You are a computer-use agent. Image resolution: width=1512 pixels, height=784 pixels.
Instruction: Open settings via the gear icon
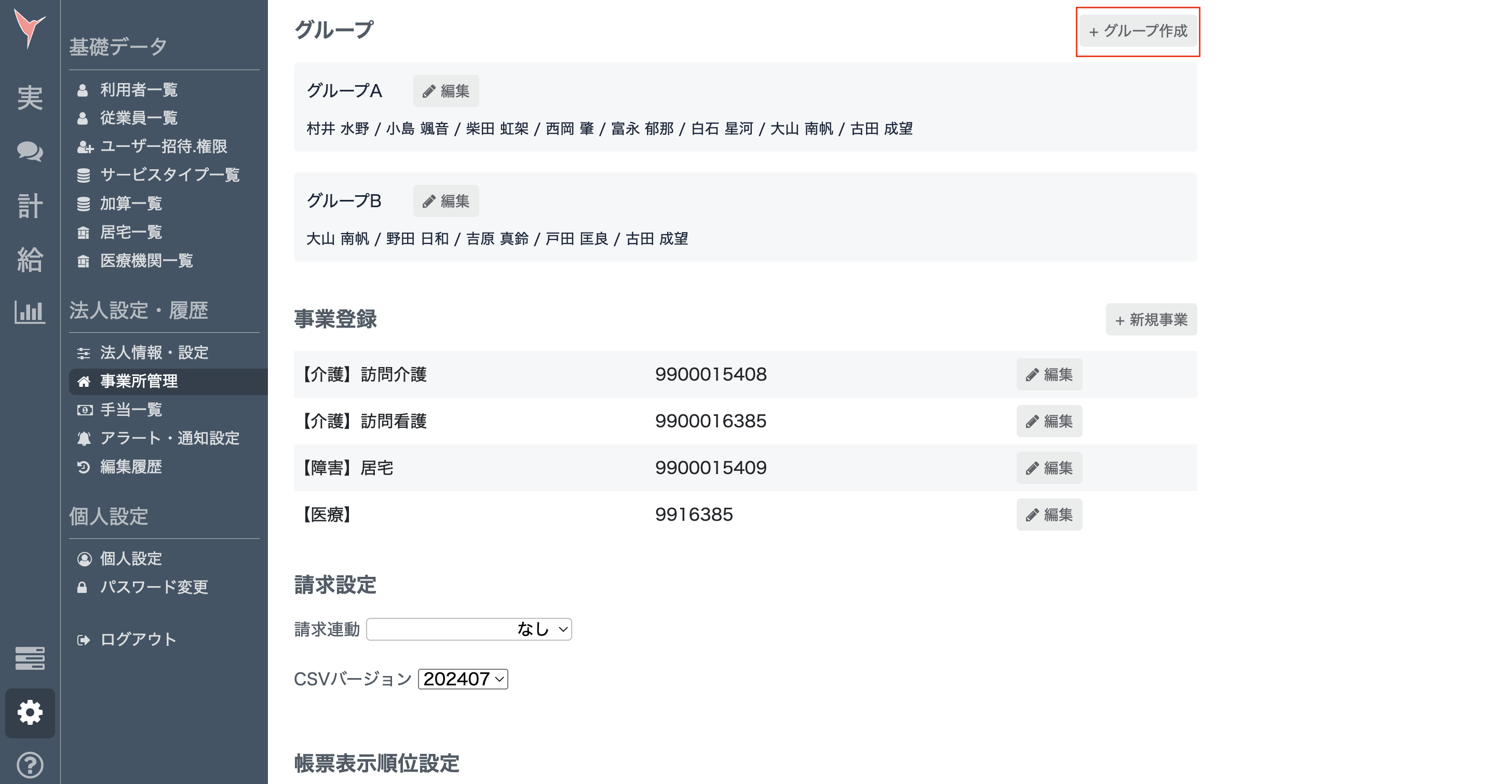pos(30,713)
